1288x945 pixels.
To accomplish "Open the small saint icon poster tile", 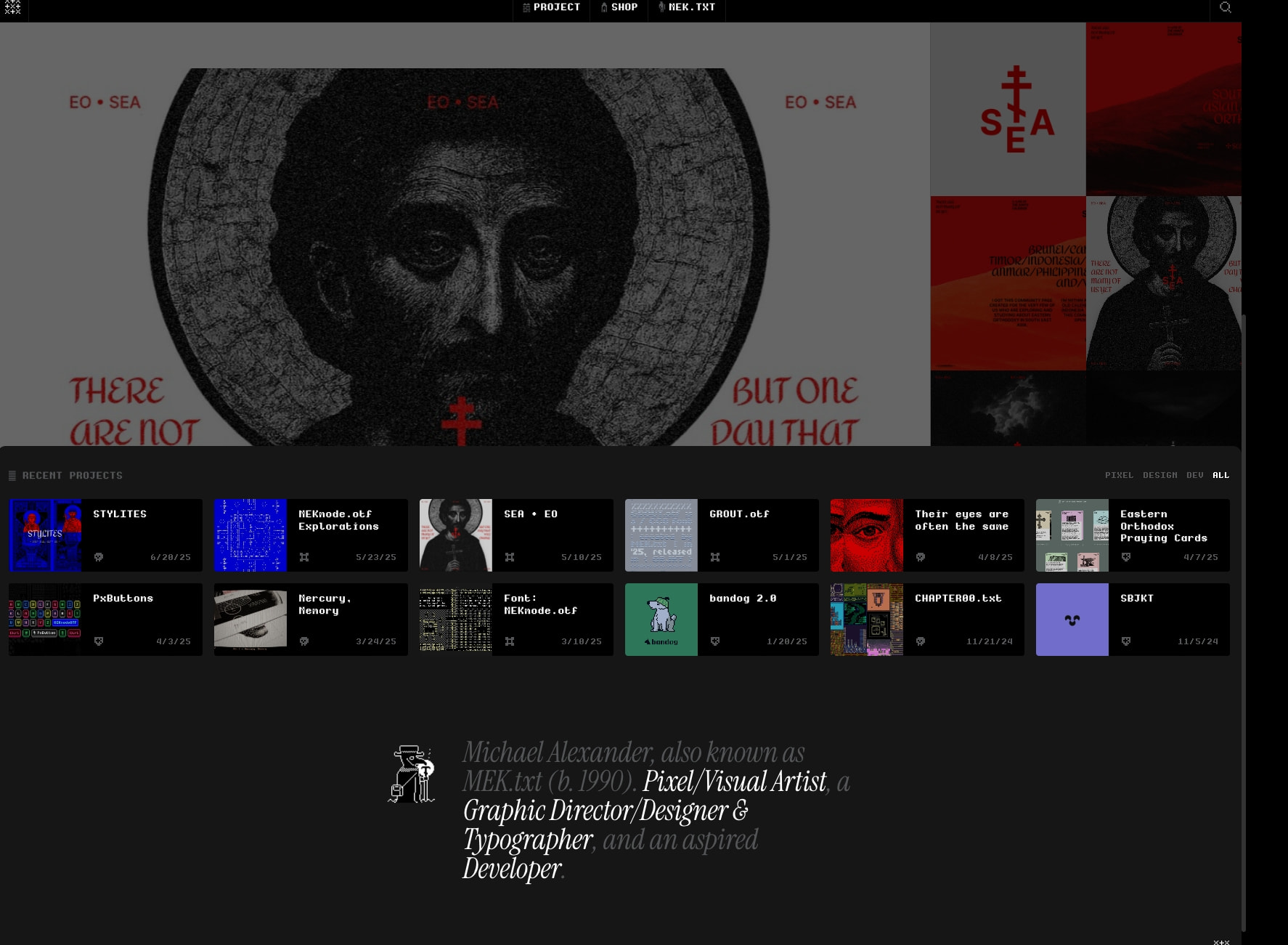I will click(x=1164, y=283).
